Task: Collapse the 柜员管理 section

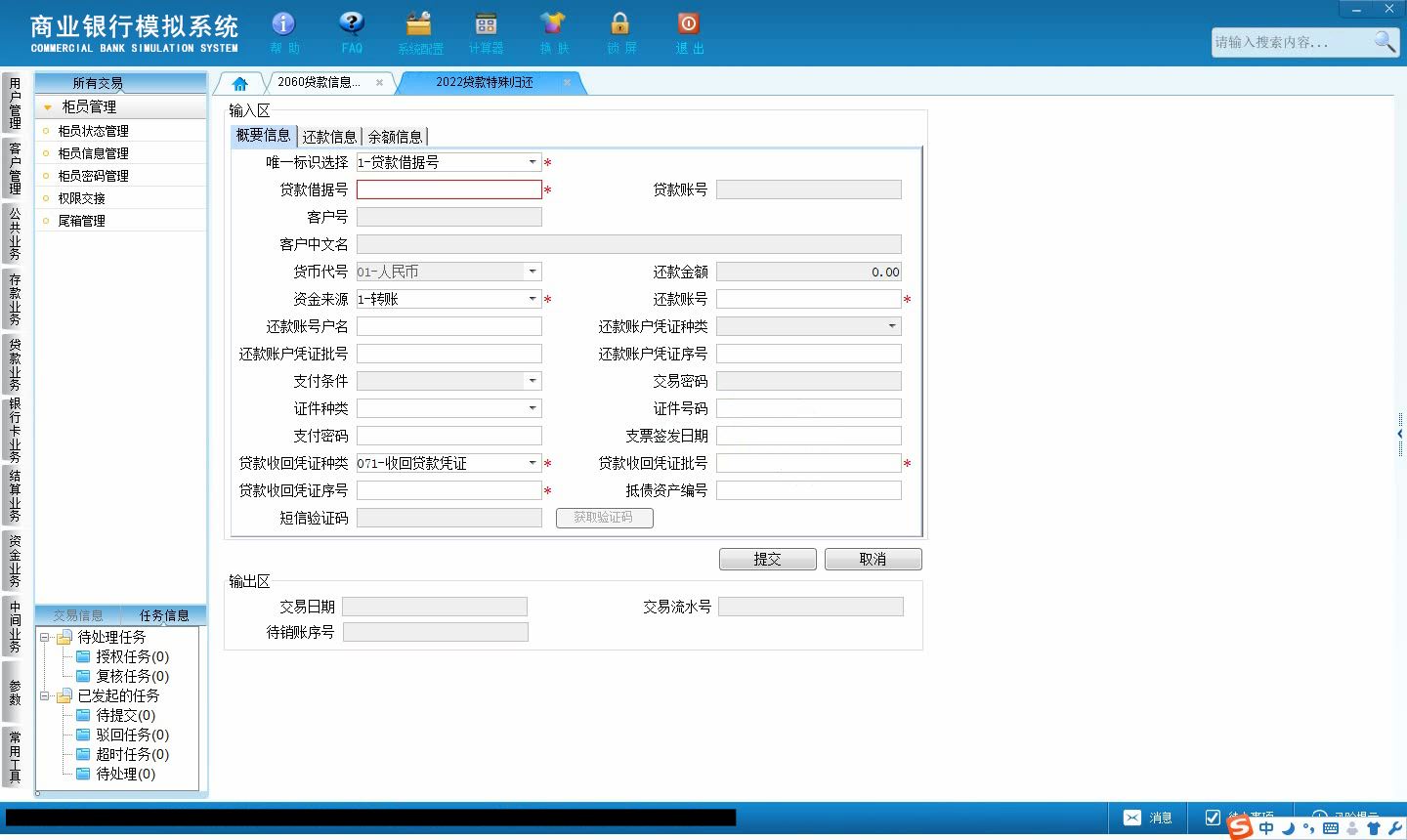Action: click(48, 107)
